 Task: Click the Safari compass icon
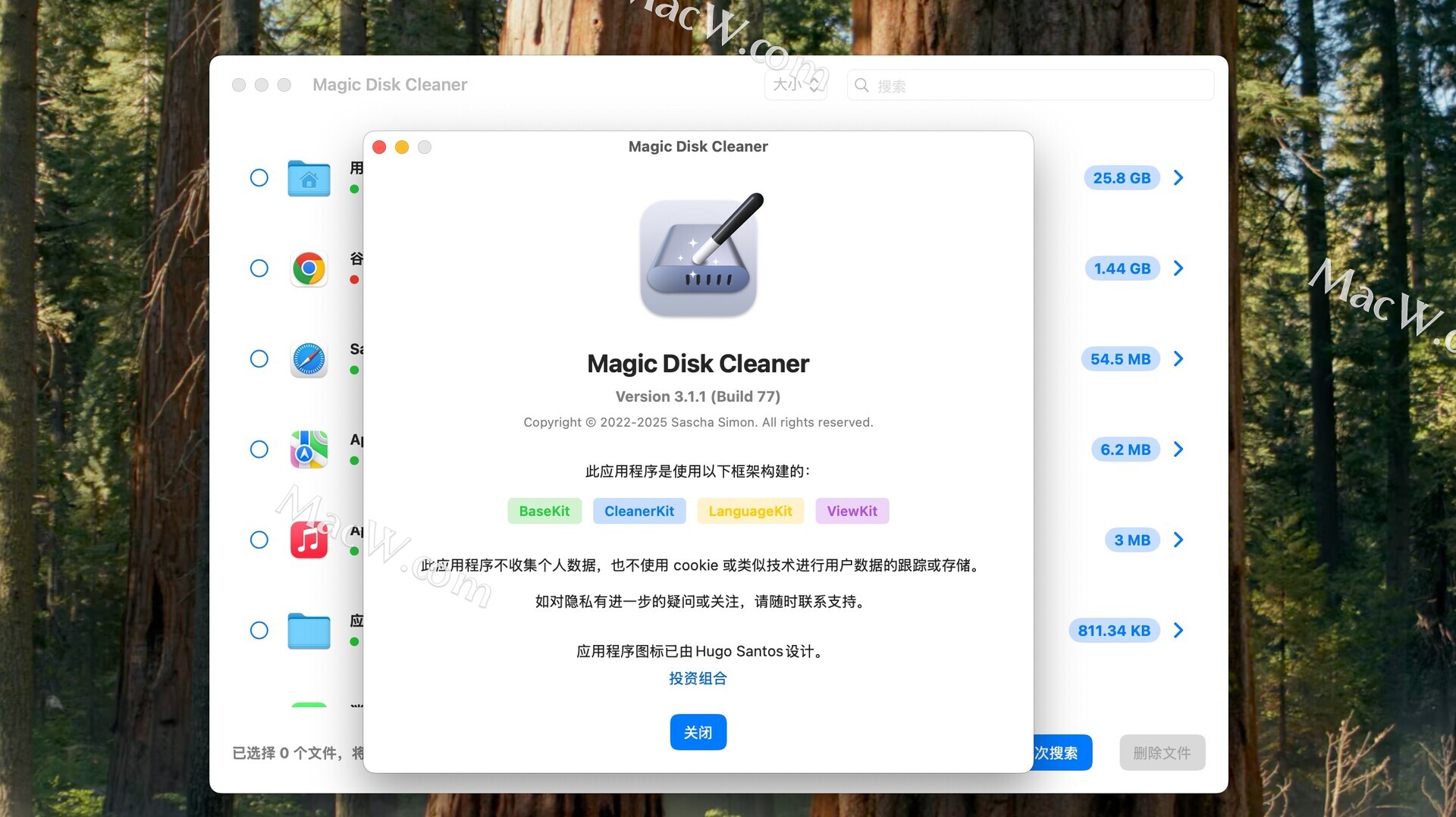(309, 359)
